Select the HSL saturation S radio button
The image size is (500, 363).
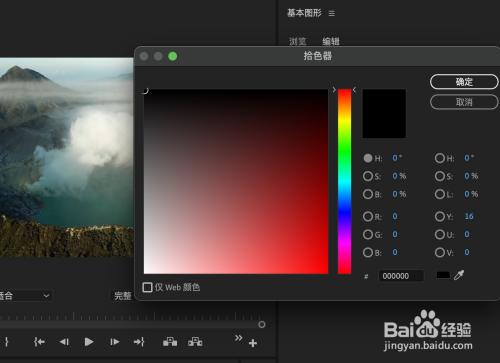pos(440,176)
